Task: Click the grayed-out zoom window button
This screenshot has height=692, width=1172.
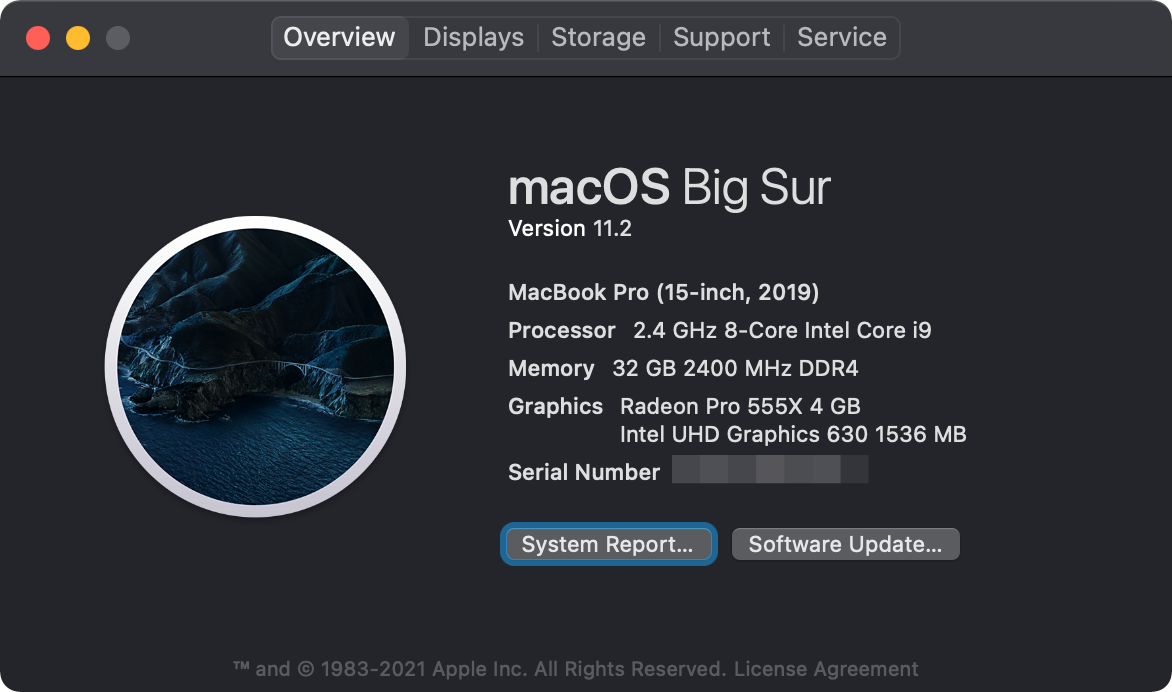Action: [x=118, y=37]
